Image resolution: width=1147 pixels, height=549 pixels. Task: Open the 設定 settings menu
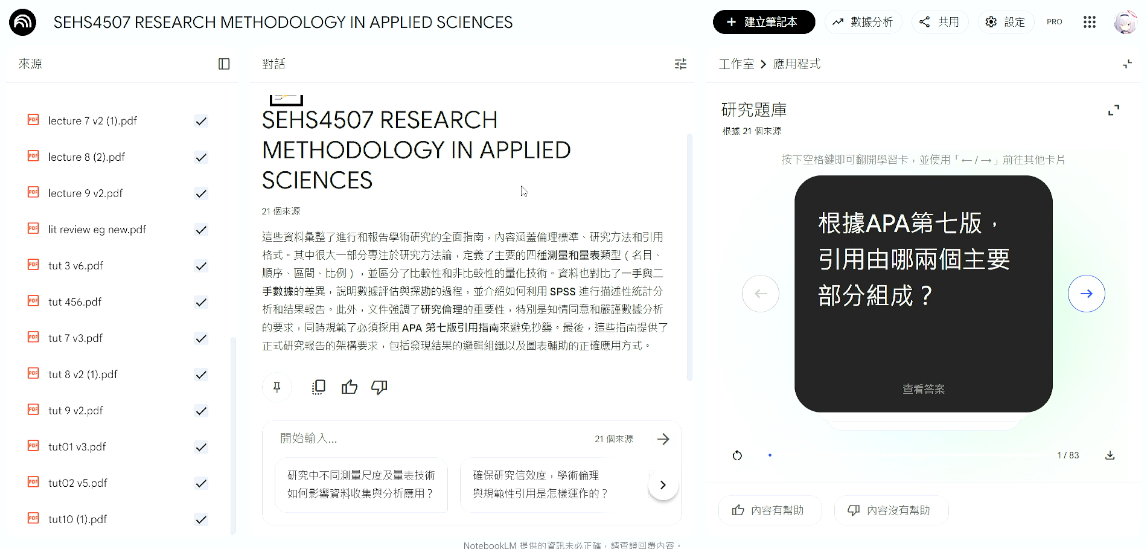[1004, 22]
